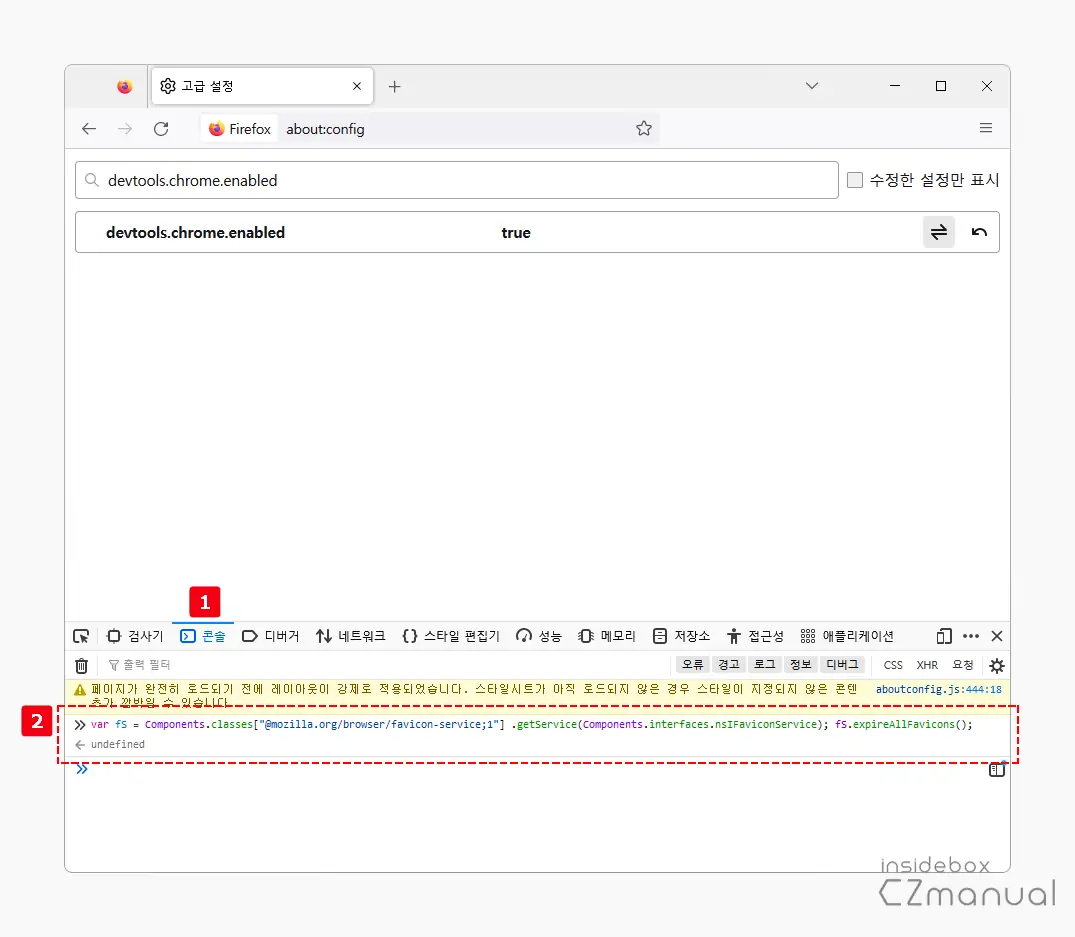Open the aboutconfig.js:444:18 source link

click(938, 689)
